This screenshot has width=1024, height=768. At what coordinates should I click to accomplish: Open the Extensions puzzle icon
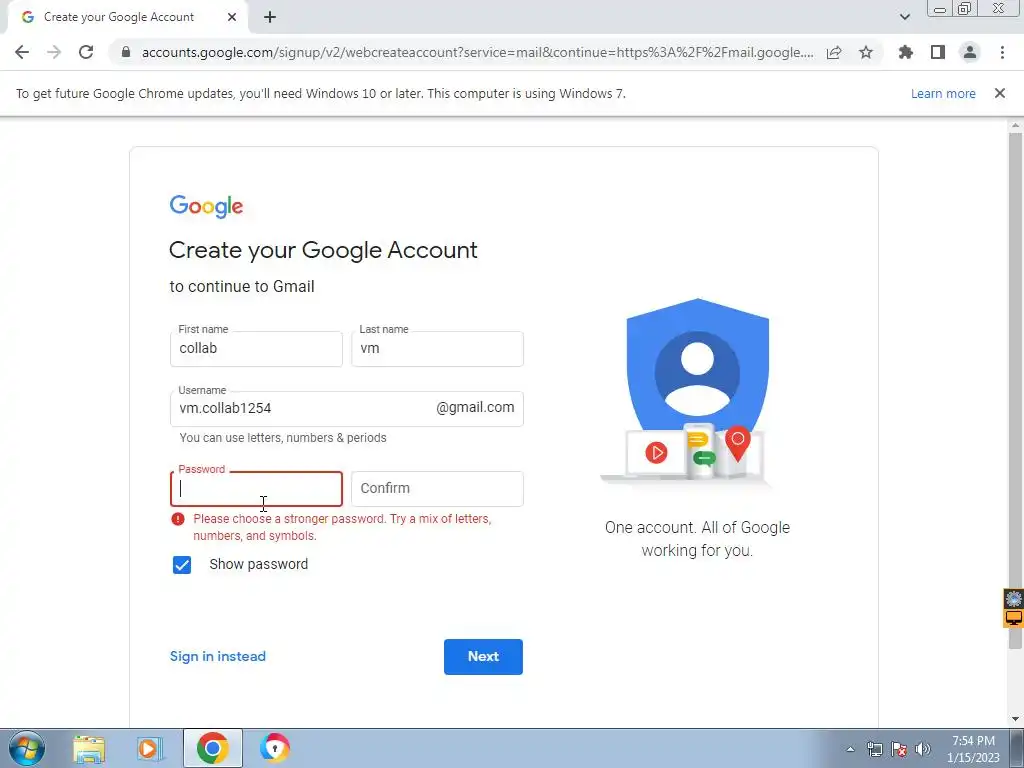pyautogui.click(x=906, y=52)
